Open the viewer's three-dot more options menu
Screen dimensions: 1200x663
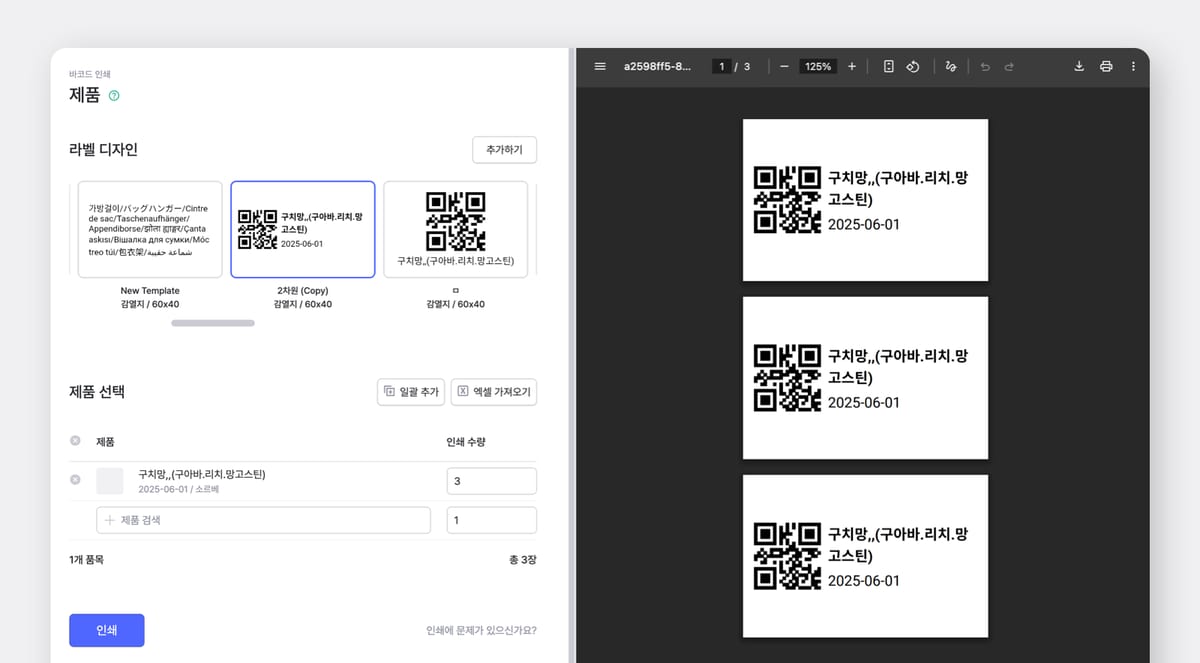(1132, 66)
